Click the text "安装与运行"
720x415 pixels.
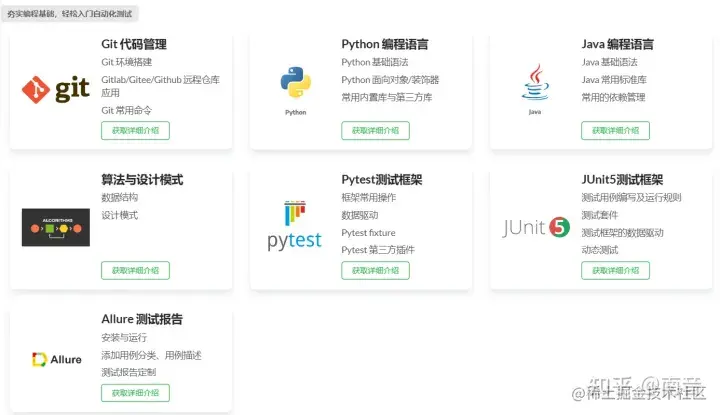click(x=124, y=337)
